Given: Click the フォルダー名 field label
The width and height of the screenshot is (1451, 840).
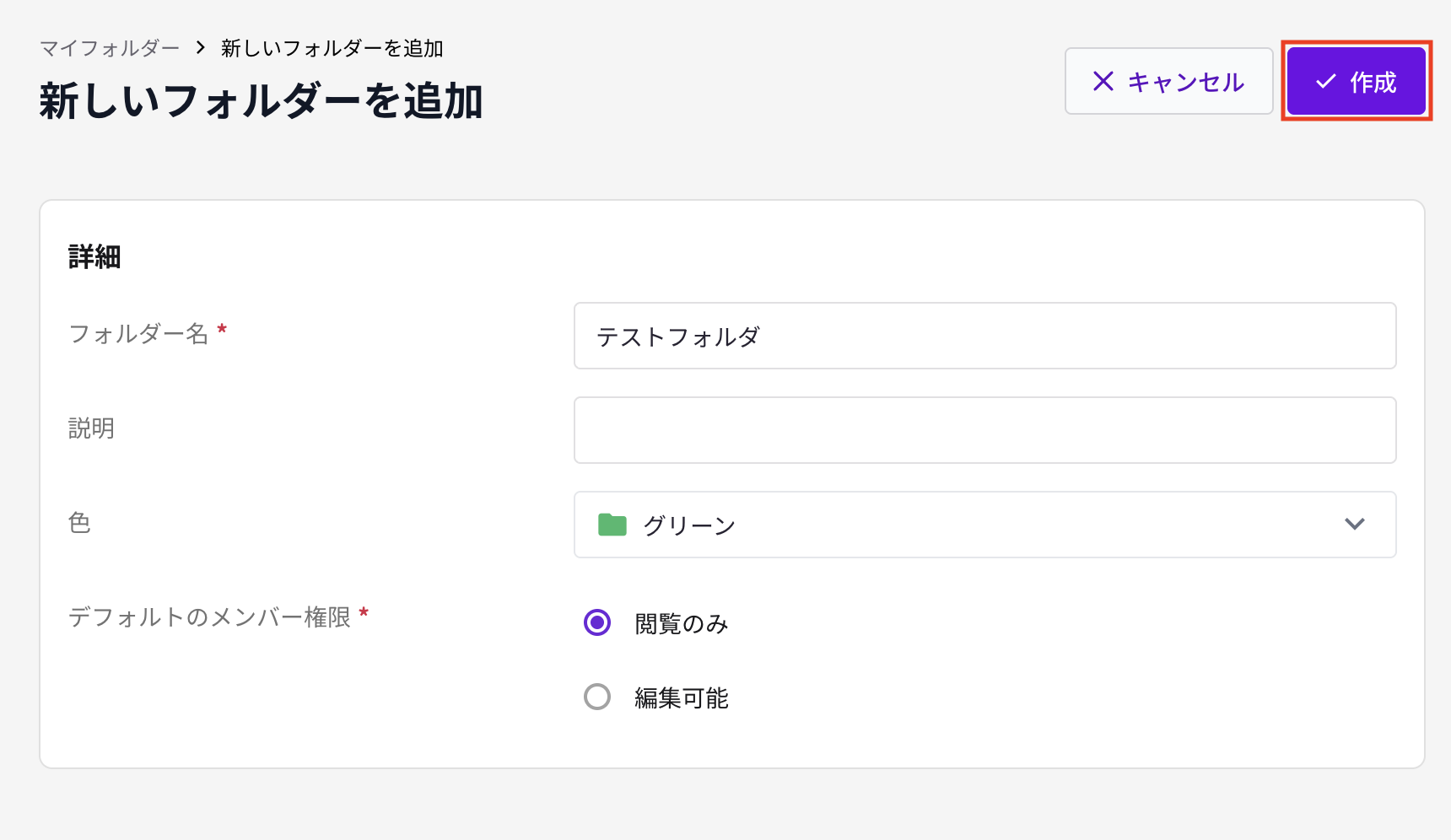Looking at the screenshot, I should coord(138,334).
